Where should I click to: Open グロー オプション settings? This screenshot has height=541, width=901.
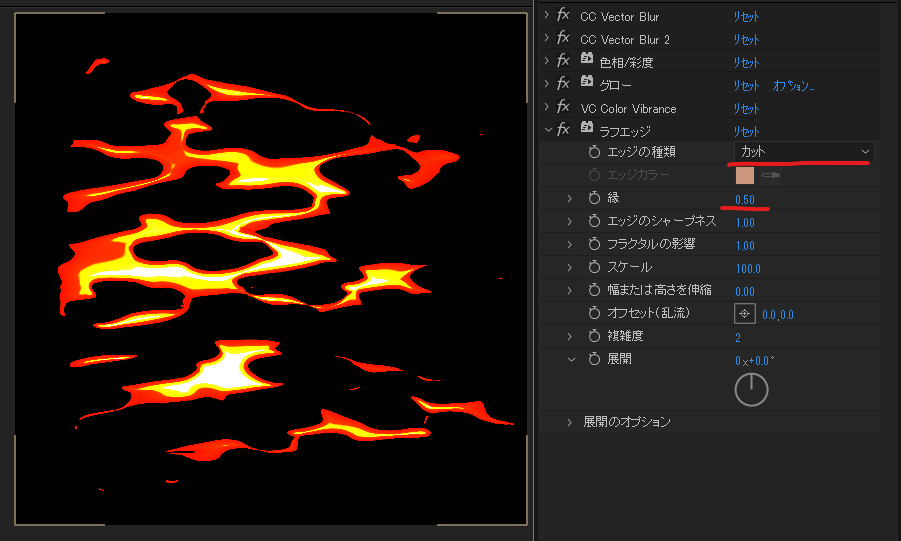pos(793,86)
